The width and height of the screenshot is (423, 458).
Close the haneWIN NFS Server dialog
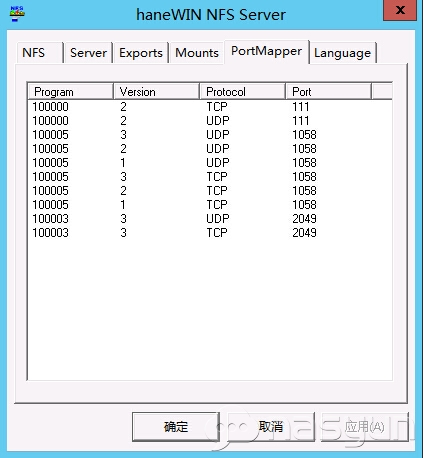400,10
